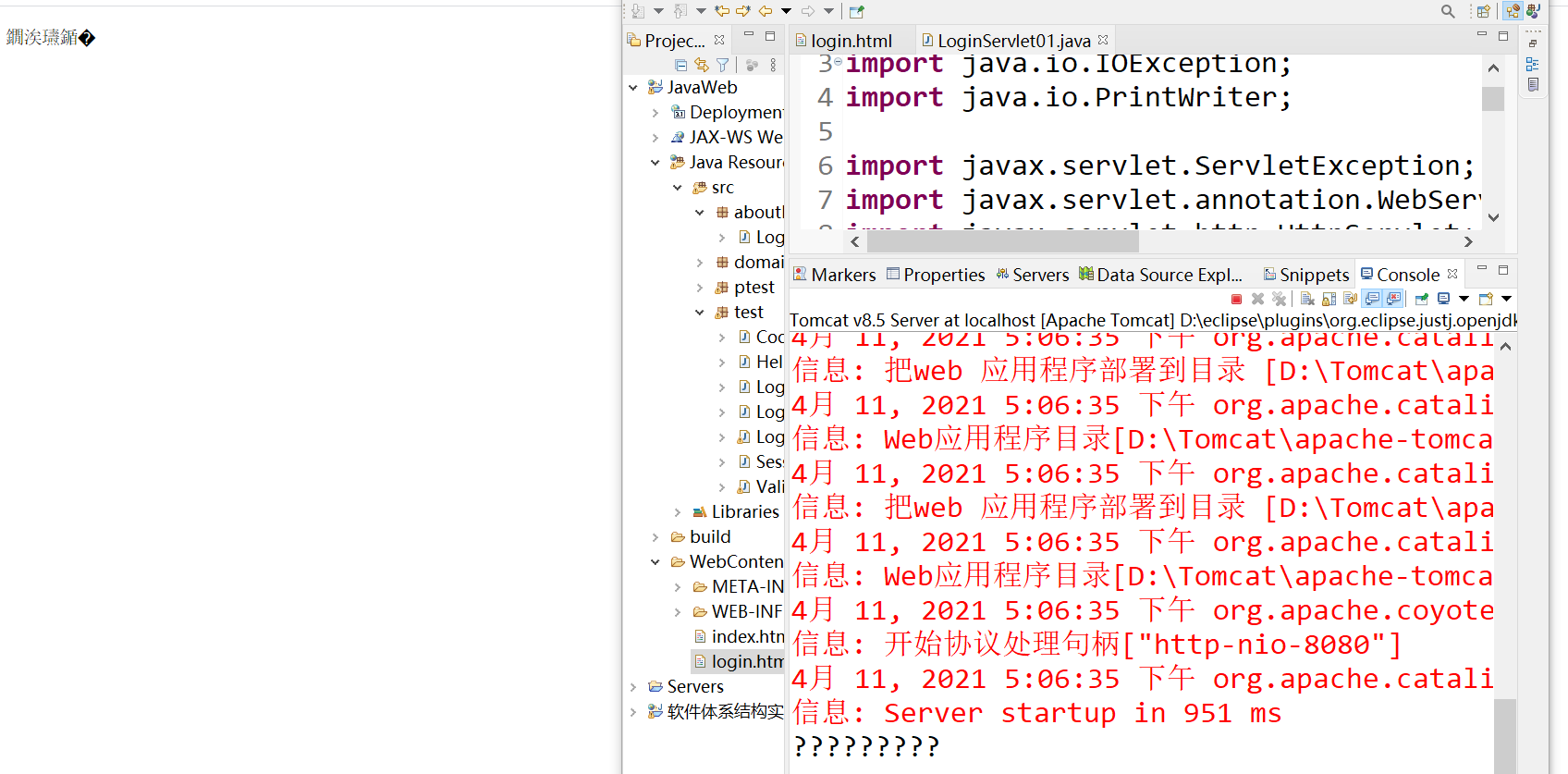Click the Task List icon in right trim
Image resolution: width=1568 pixels, height=774 pixels.
click(x=1533, y=85)
